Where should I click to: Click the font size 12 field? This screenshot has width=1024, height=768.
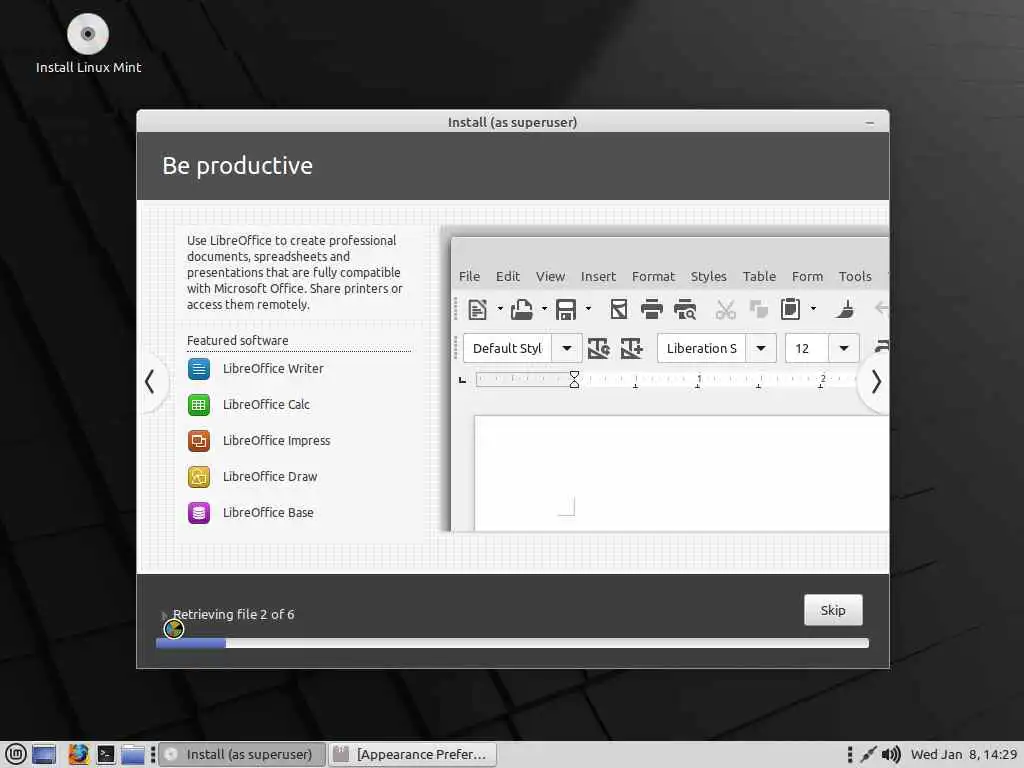pyautogui.click(x=807, y=348)
